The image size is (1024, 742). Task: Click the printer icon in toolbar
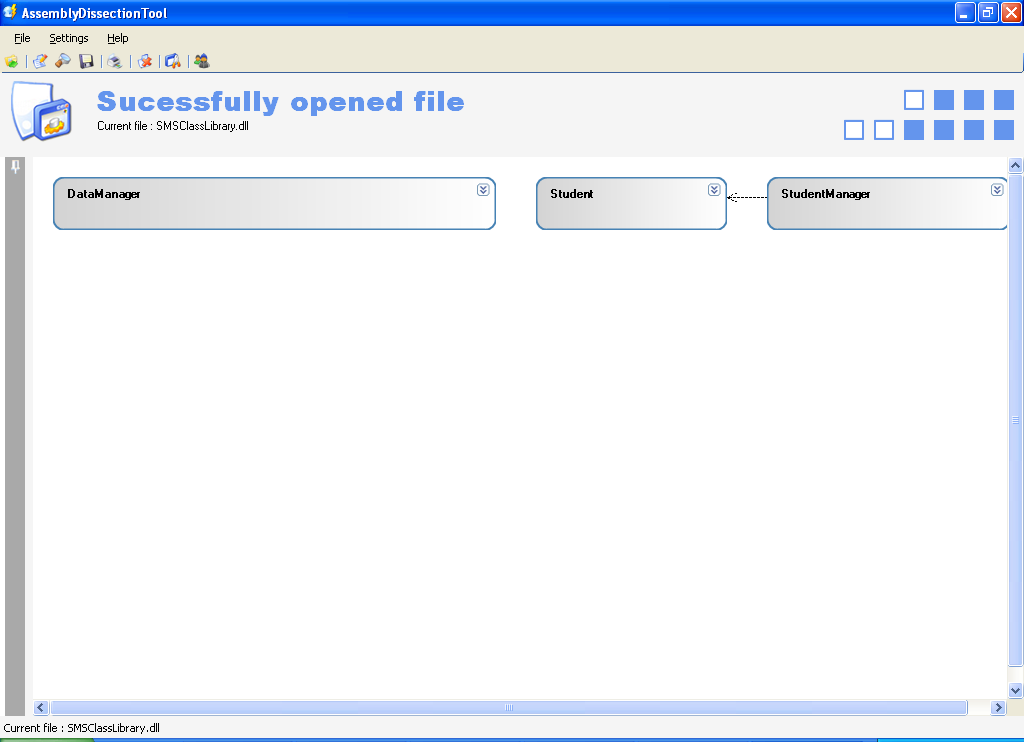[115, 61]
